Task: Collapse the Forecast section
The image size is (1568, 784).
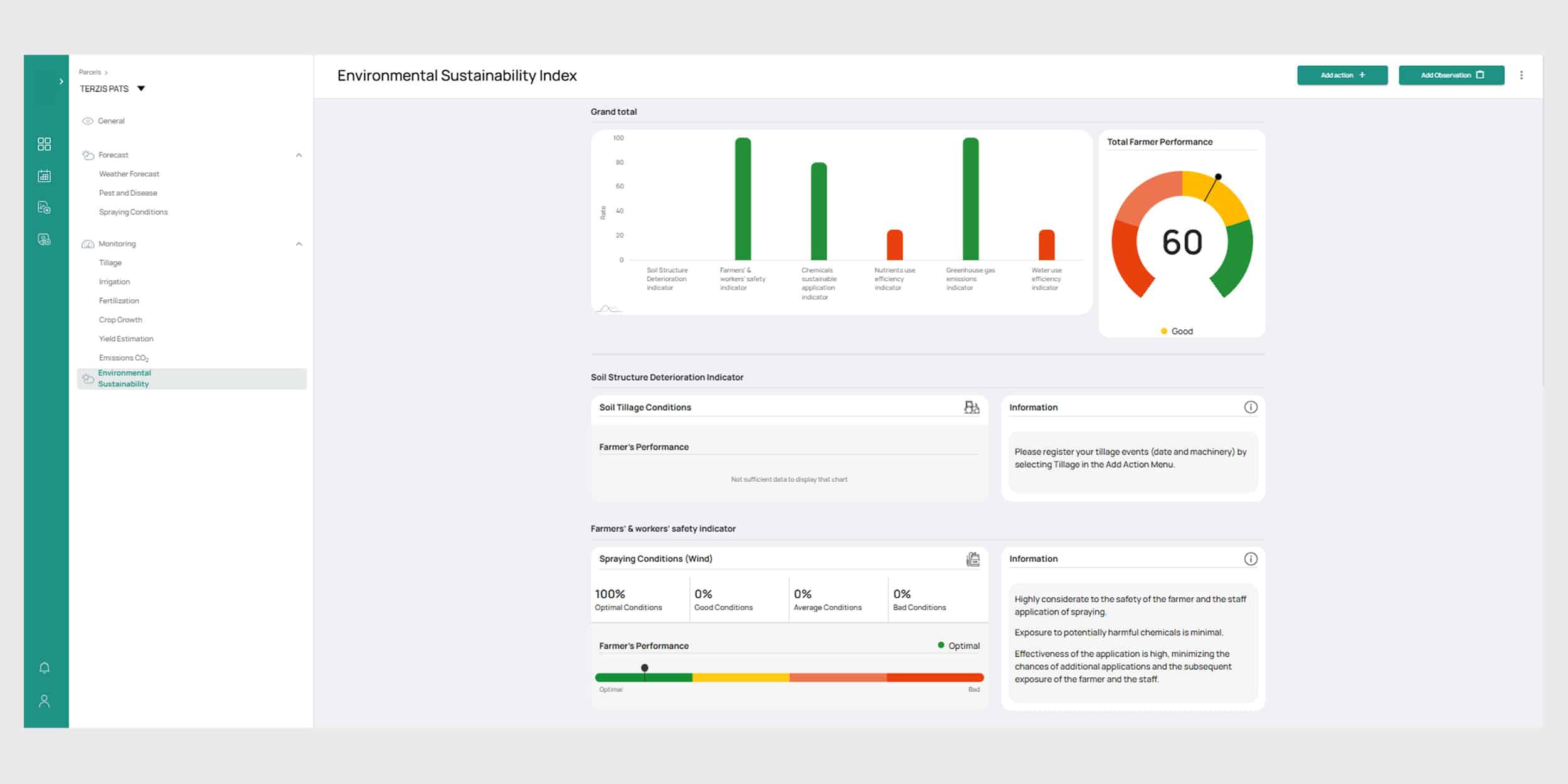Action: tap(299, 155)
